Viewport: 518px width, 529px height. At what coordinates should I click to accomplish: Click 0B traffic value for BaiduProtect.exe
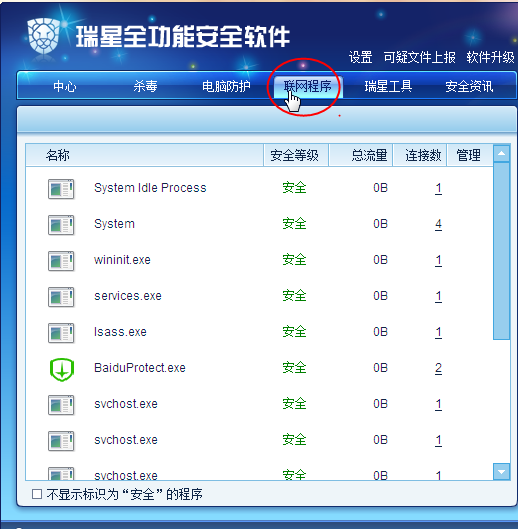(x=380, y=368)
